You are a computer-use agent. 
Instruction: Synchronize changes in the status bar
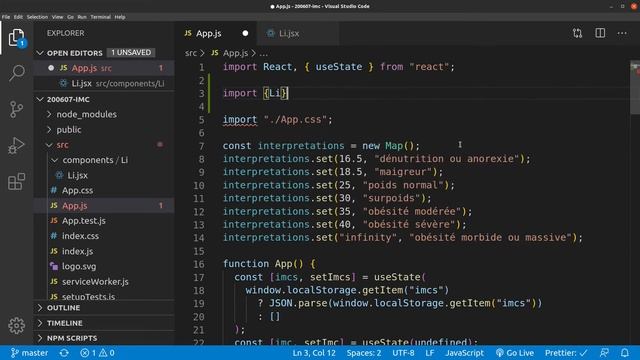pyautogui.click(x=64, y=353)
